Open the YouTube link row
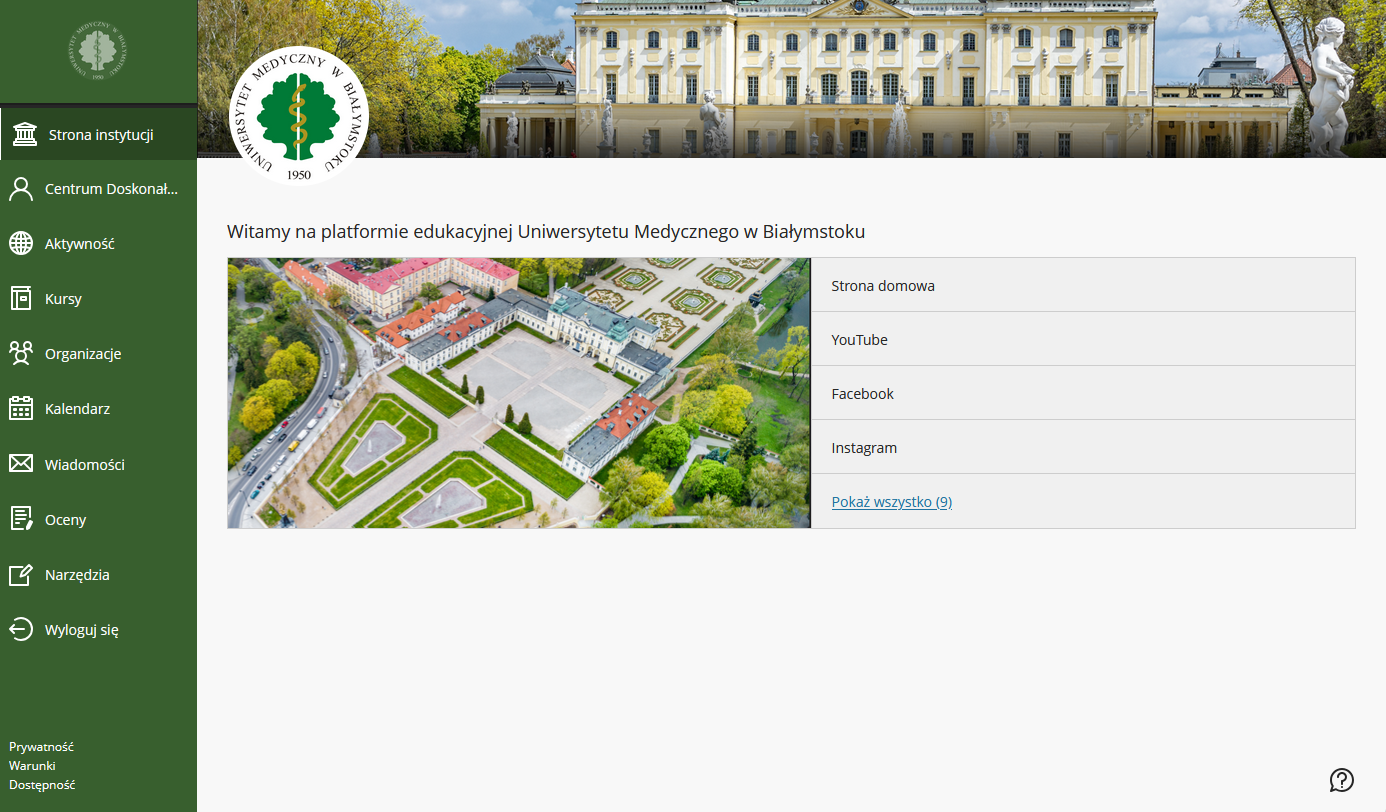The height and width of the screenshot is (812, 1386). [x=1082, y=340]
